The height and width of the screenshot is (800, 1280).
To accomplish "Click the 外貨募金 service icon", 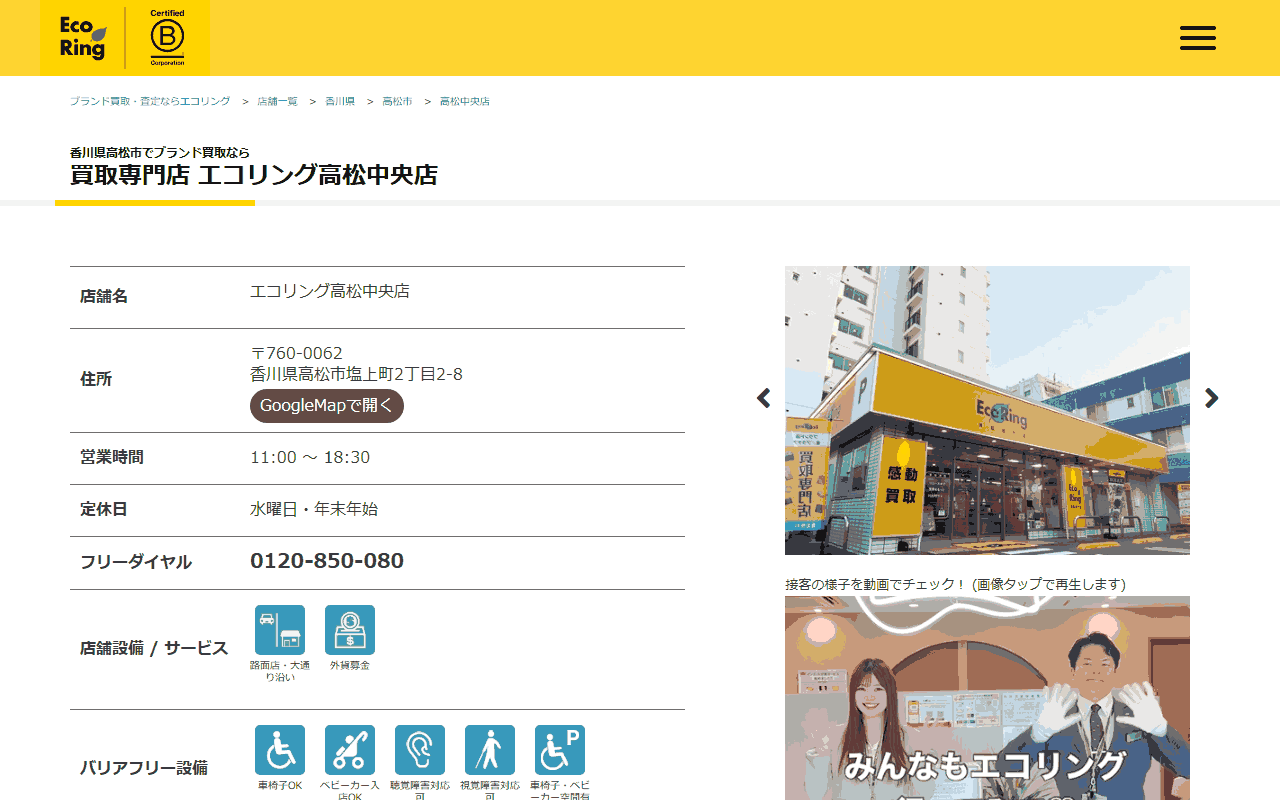I will (350, 630).
